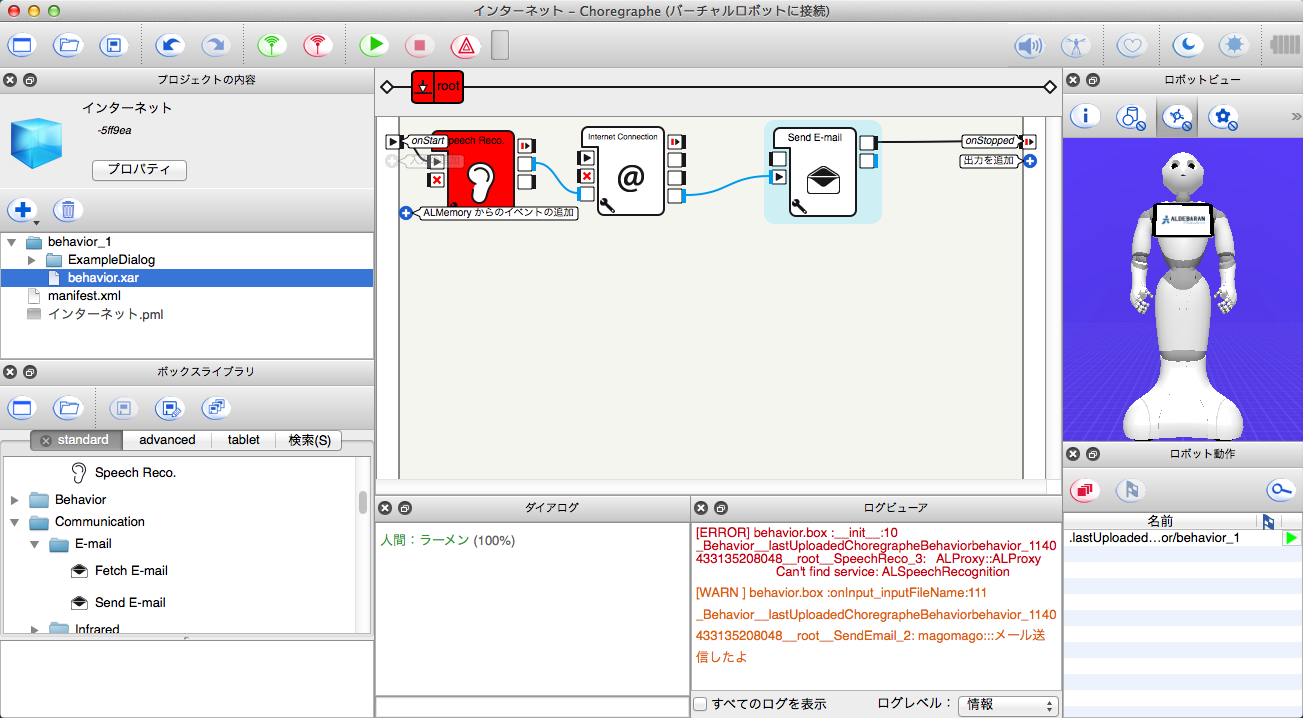
Task: Add ALMemory event with plus icon
Action: [406, 213]
